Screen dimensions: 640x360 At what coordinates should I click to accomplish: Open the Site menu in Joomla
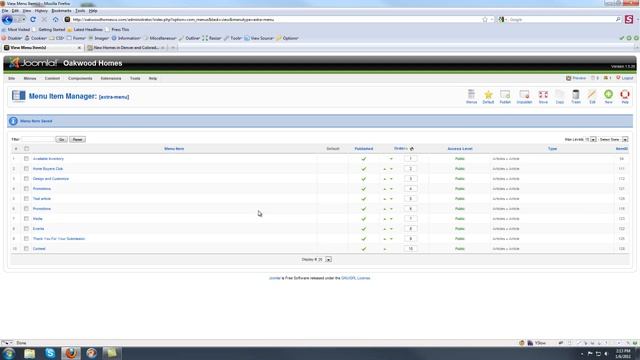(x=11, y=78)
